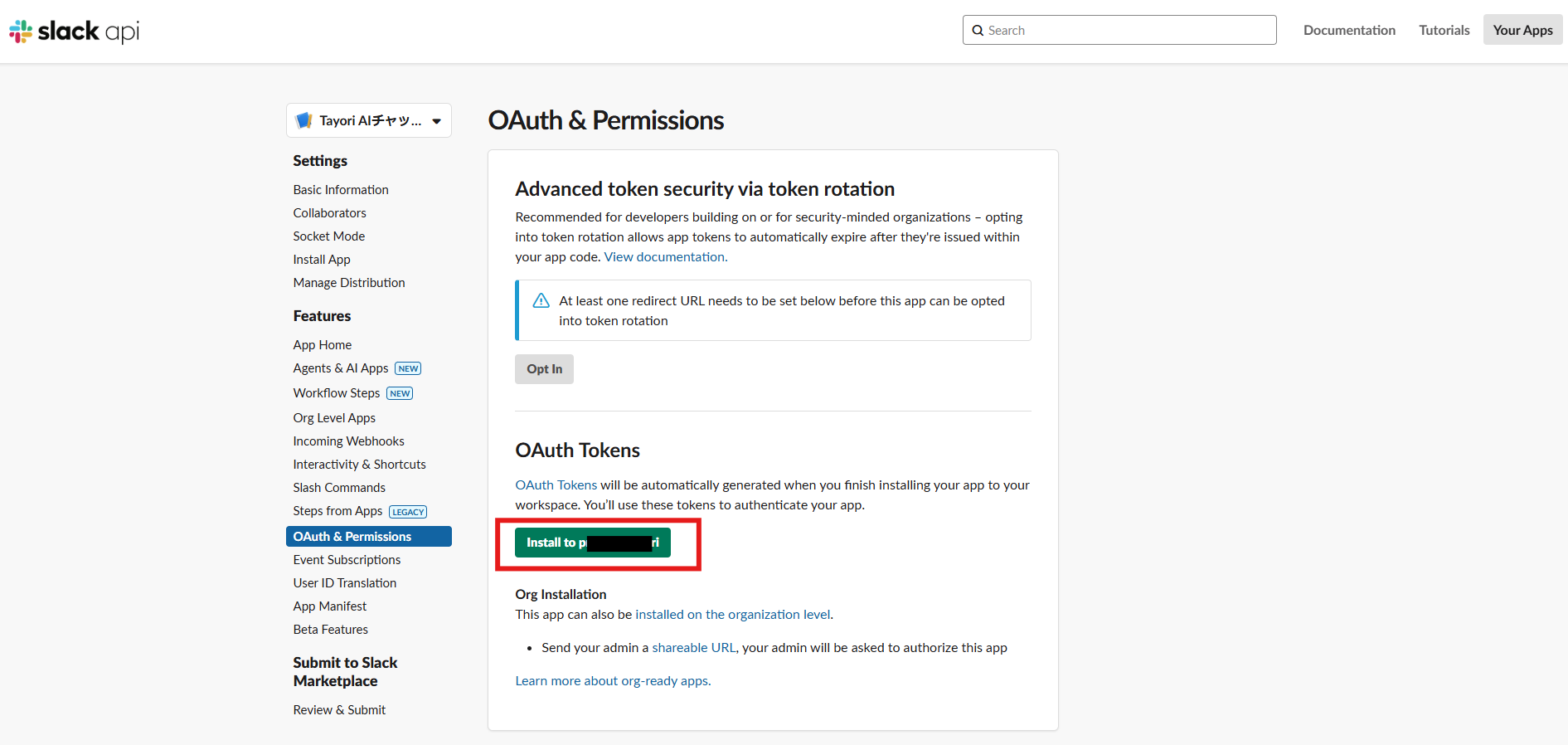Open Documentation in the top navigation
1568x745 pixels.
point(1349,30)
